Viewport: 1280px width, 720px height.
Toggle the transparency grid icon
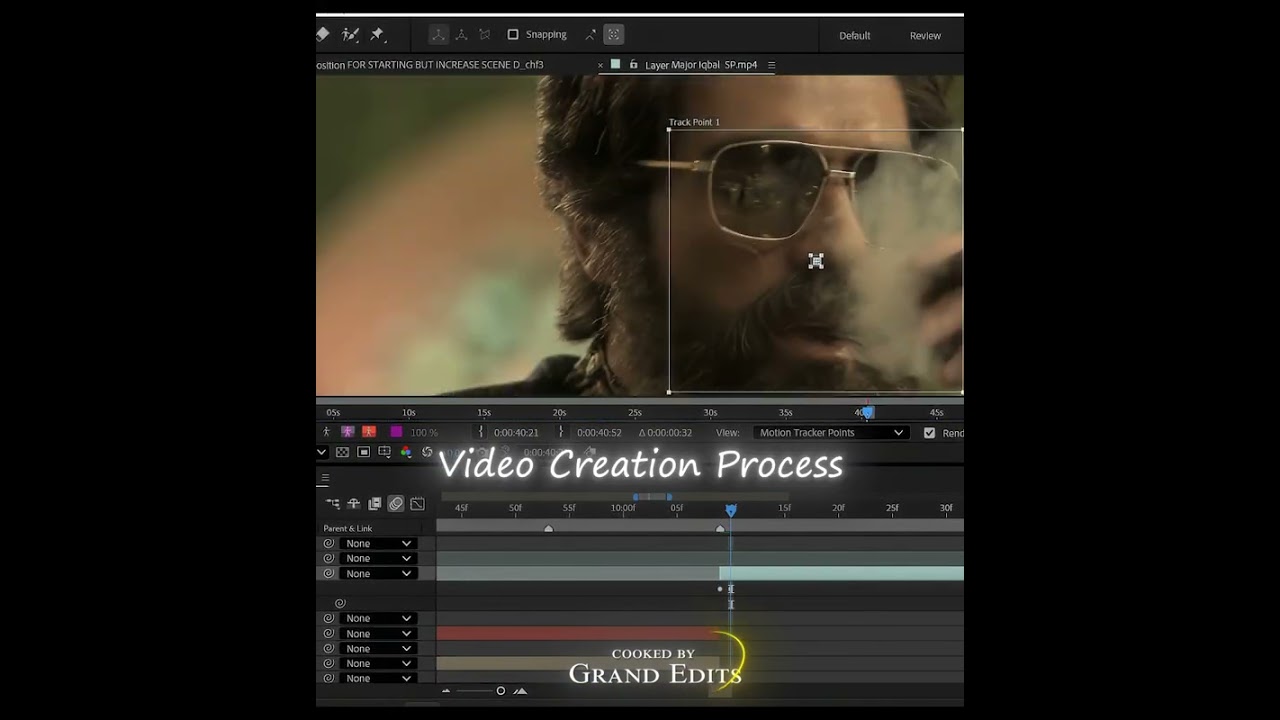click(342, 452)
